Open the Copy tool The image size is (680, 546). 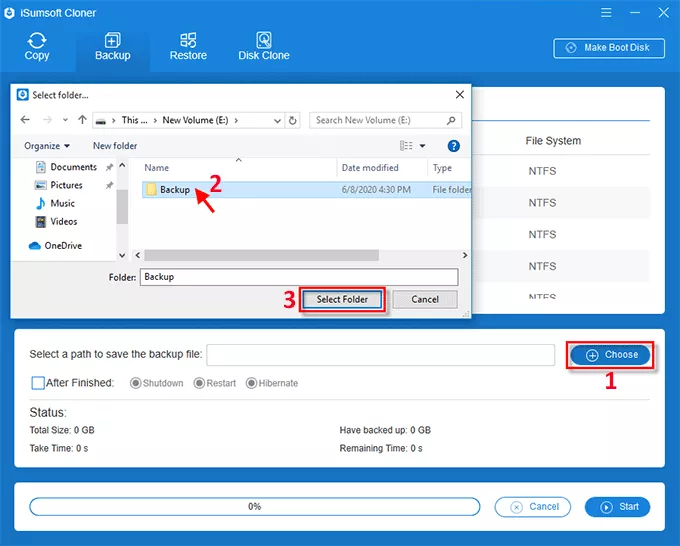tap(37, 46)
